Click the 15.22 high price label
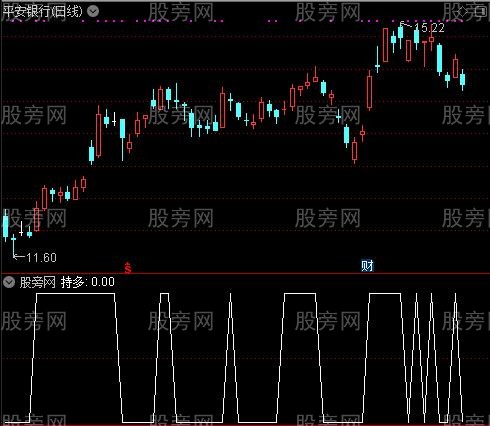The image size is (490, 426). [429, 28]
